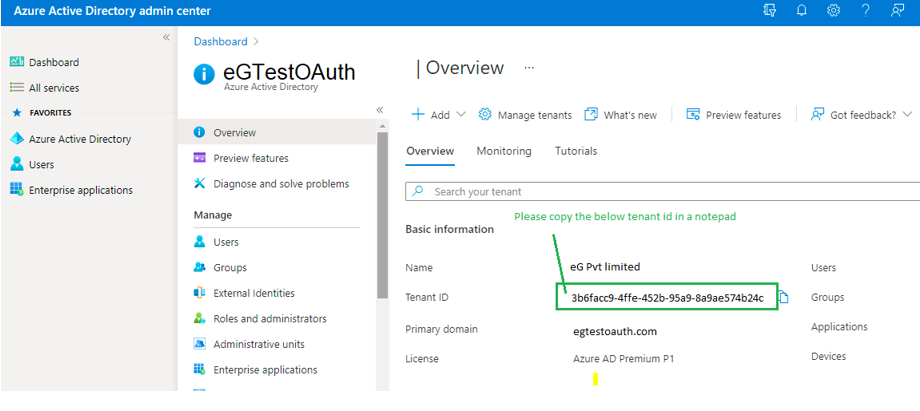Click the Applications label in basic information
The height and width of the screenshot is (411, 920).
pos(839,327)
